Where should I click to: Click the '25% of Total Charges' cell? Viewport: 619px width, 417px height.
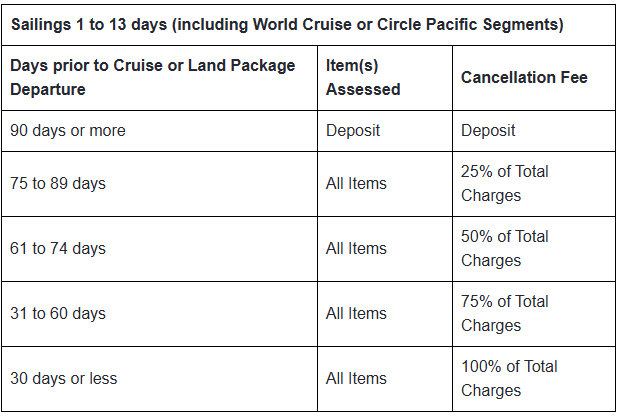505,183
